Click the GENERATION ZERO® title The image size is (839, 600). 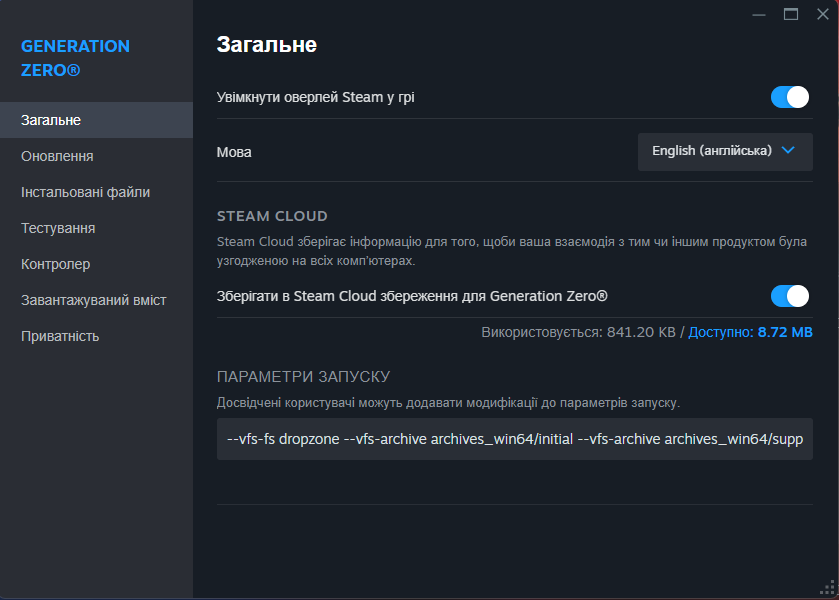point(75,58)
